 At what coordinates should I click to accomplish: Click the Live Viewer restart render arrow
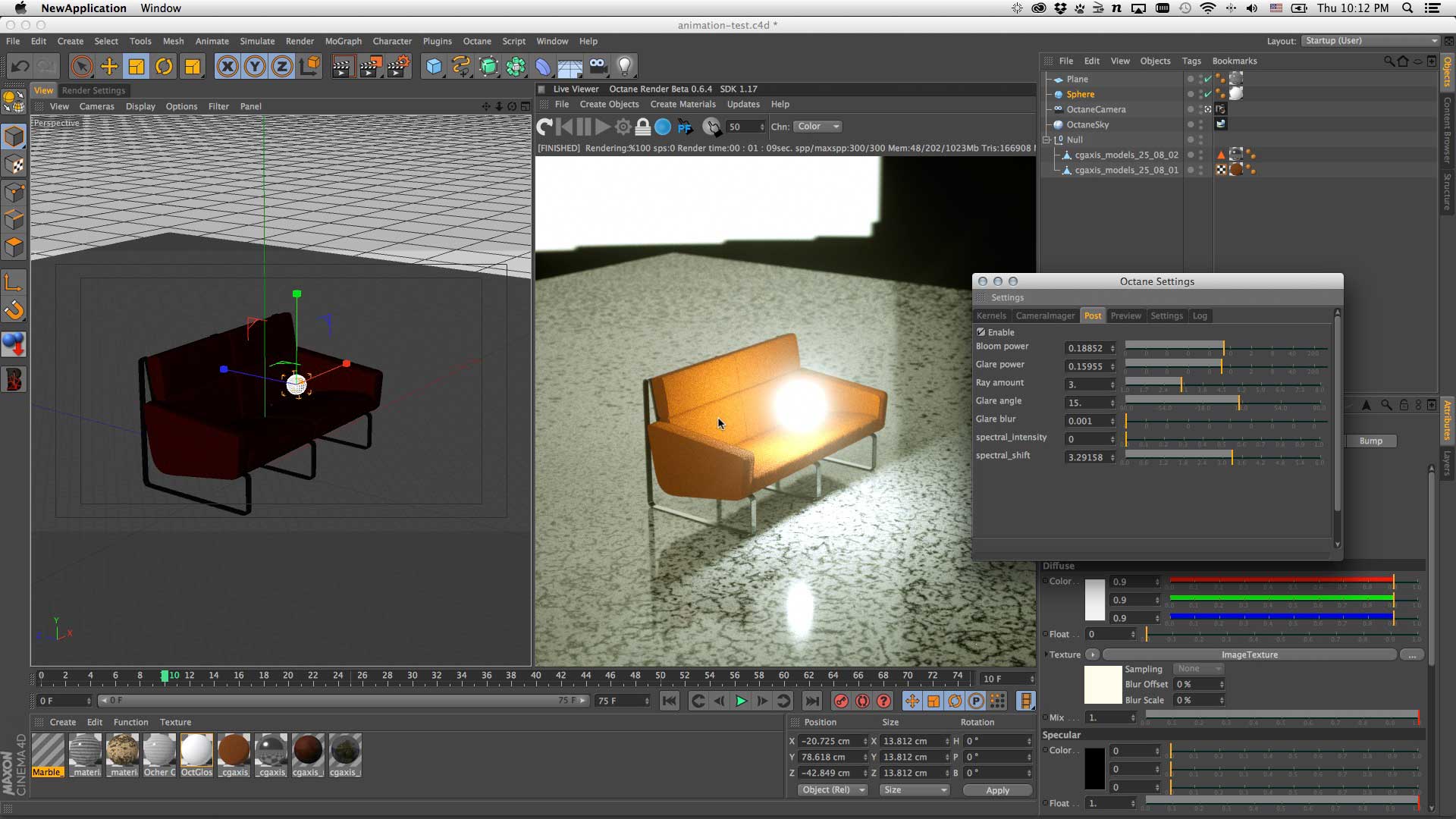[544, 127]
